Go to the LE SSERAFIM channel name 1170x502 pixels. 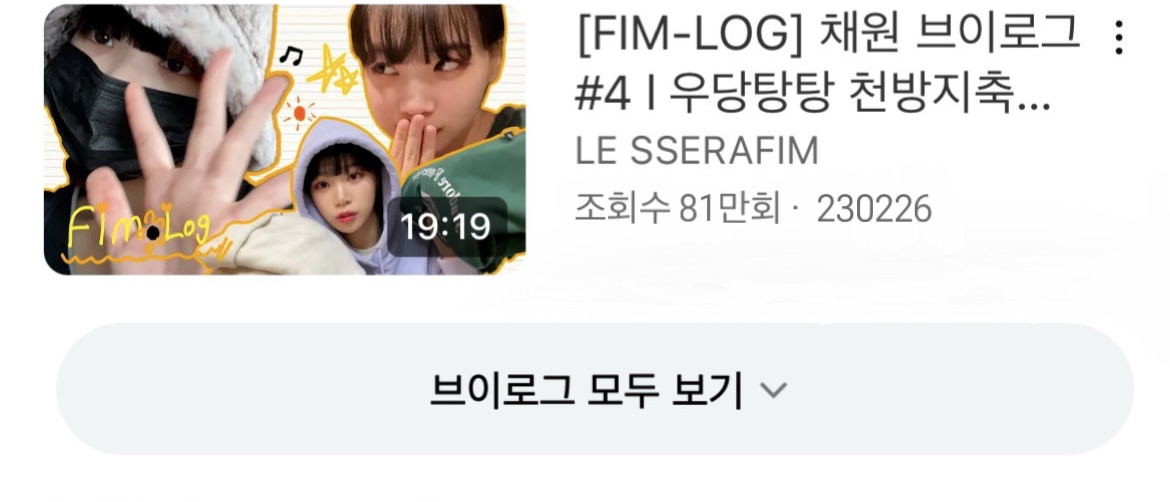(697, 151)
